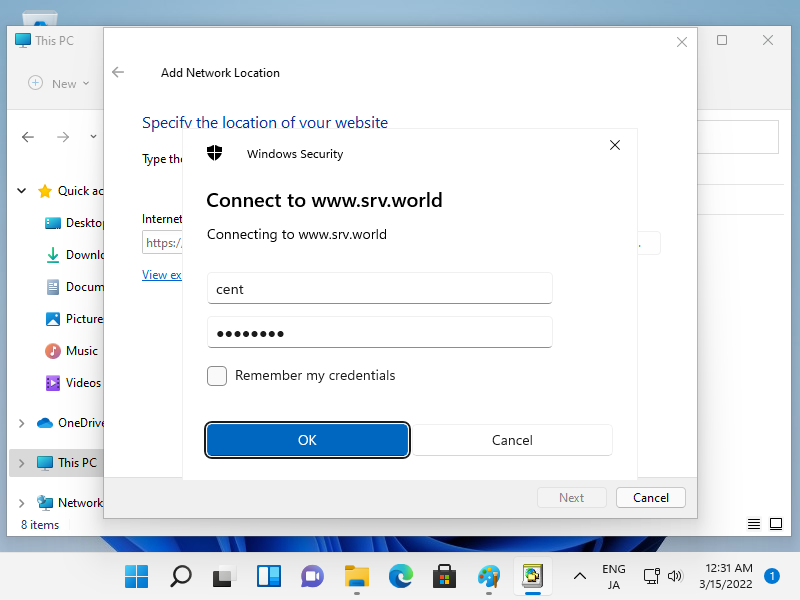Open Microsoft Store from the taskbar

click(445, 576)
